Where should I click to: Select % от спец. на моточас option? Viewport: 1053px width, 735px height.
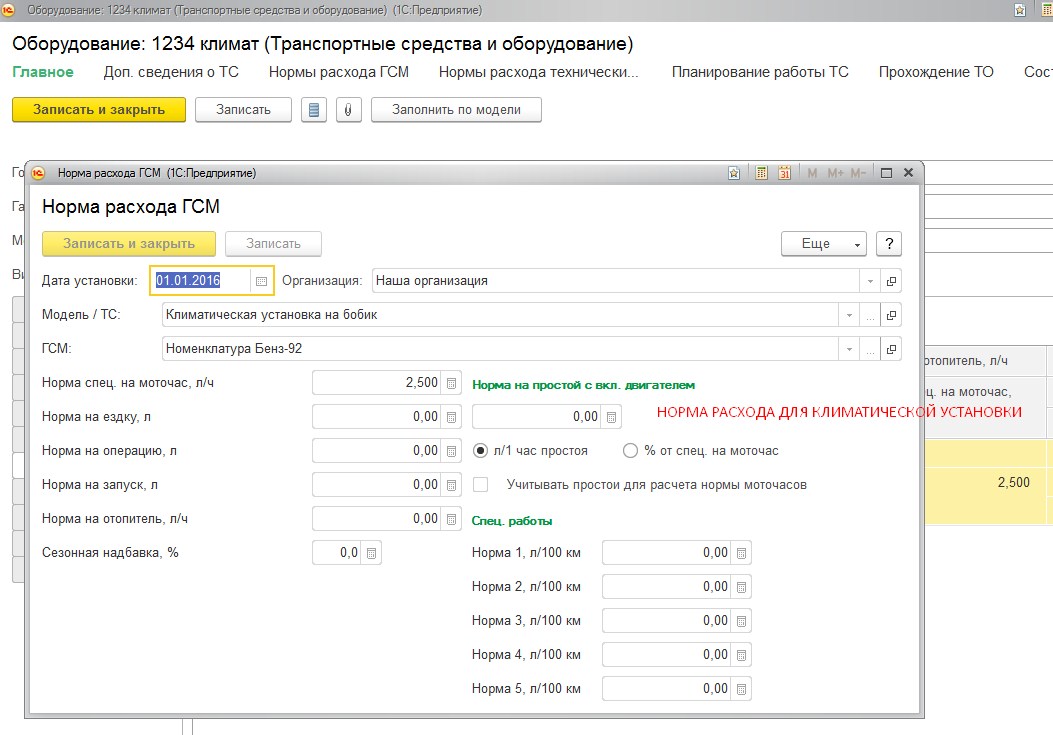point(630,451)
